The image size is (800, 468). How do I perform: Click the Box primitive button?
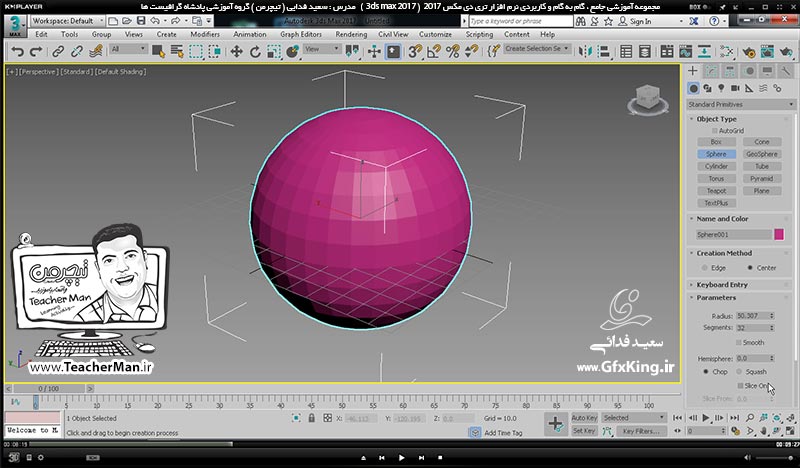coord(716,142)
